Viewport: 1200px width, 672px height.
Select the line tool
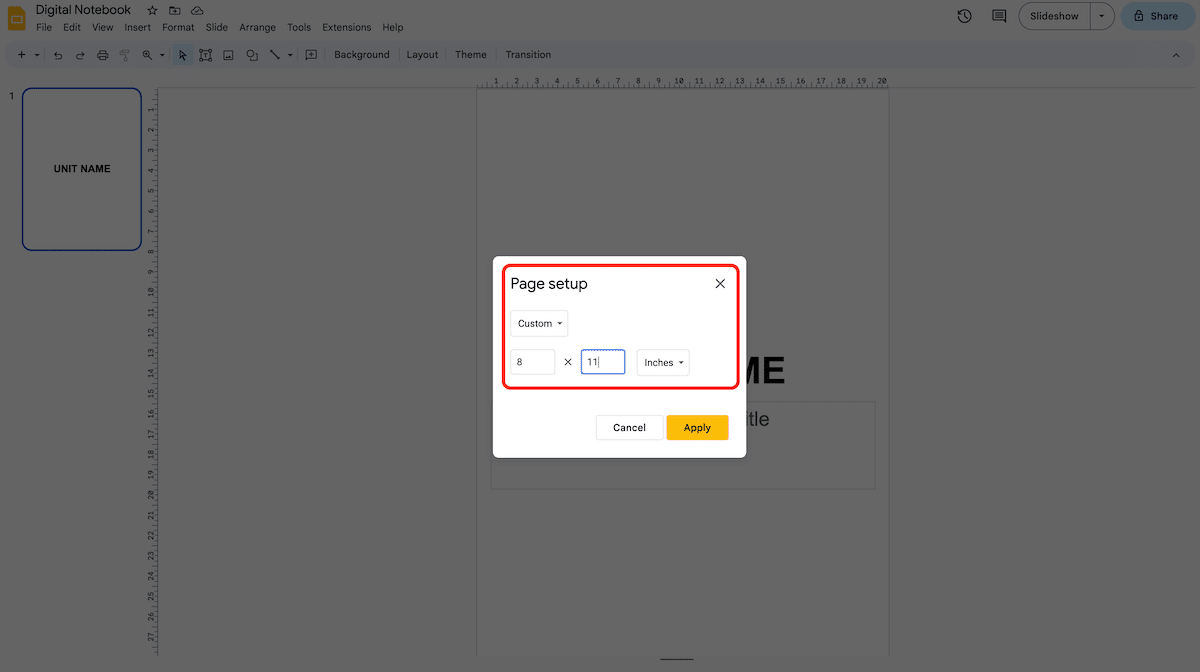275,55
